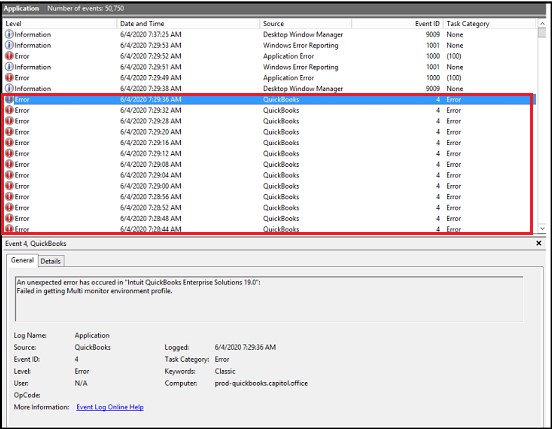
Task: Click the event list scroll down arrow
Action: coord(542,228)
